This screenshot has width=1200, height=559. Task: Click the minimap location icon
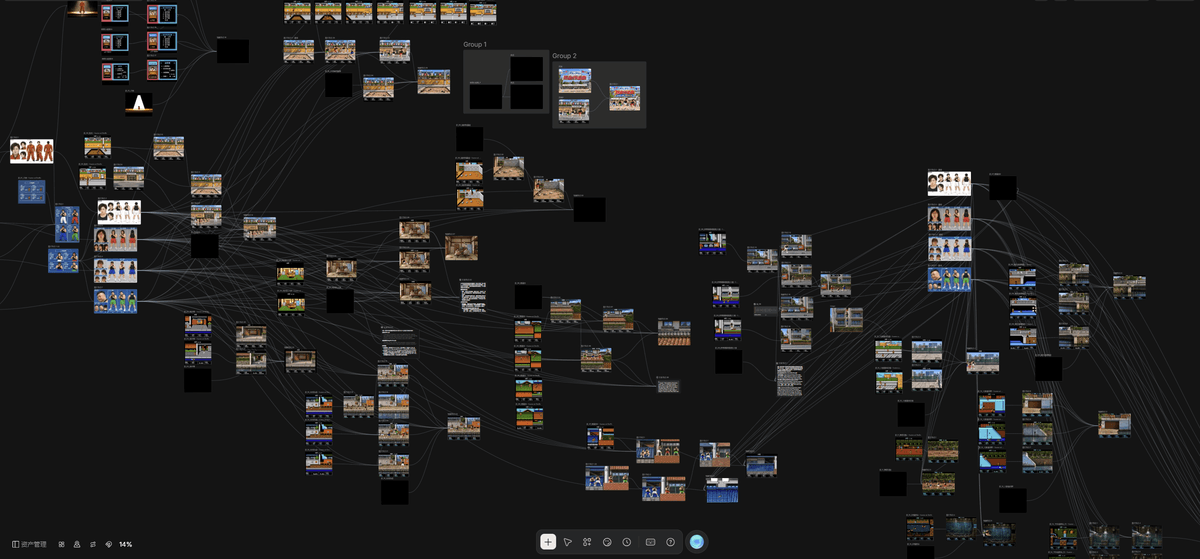pos(108,544)
